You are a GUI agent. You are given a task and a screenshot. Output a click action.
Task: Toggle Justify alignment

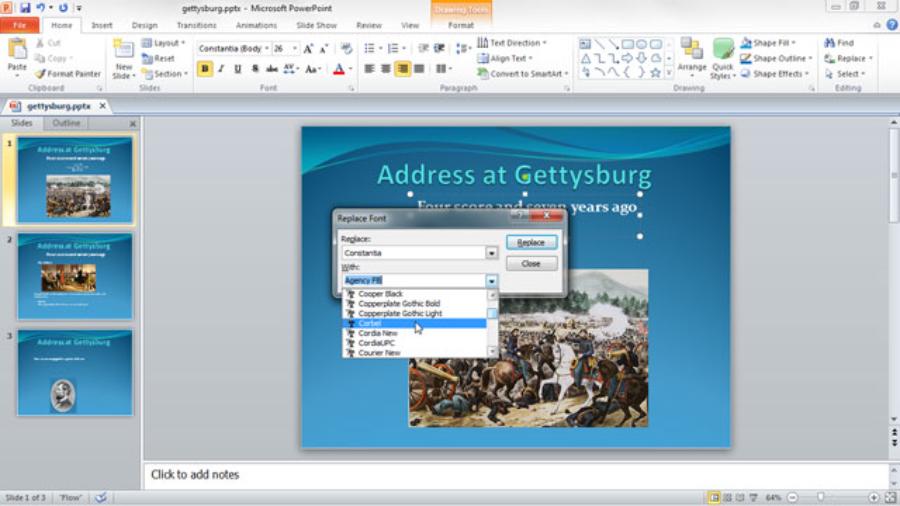420,69
